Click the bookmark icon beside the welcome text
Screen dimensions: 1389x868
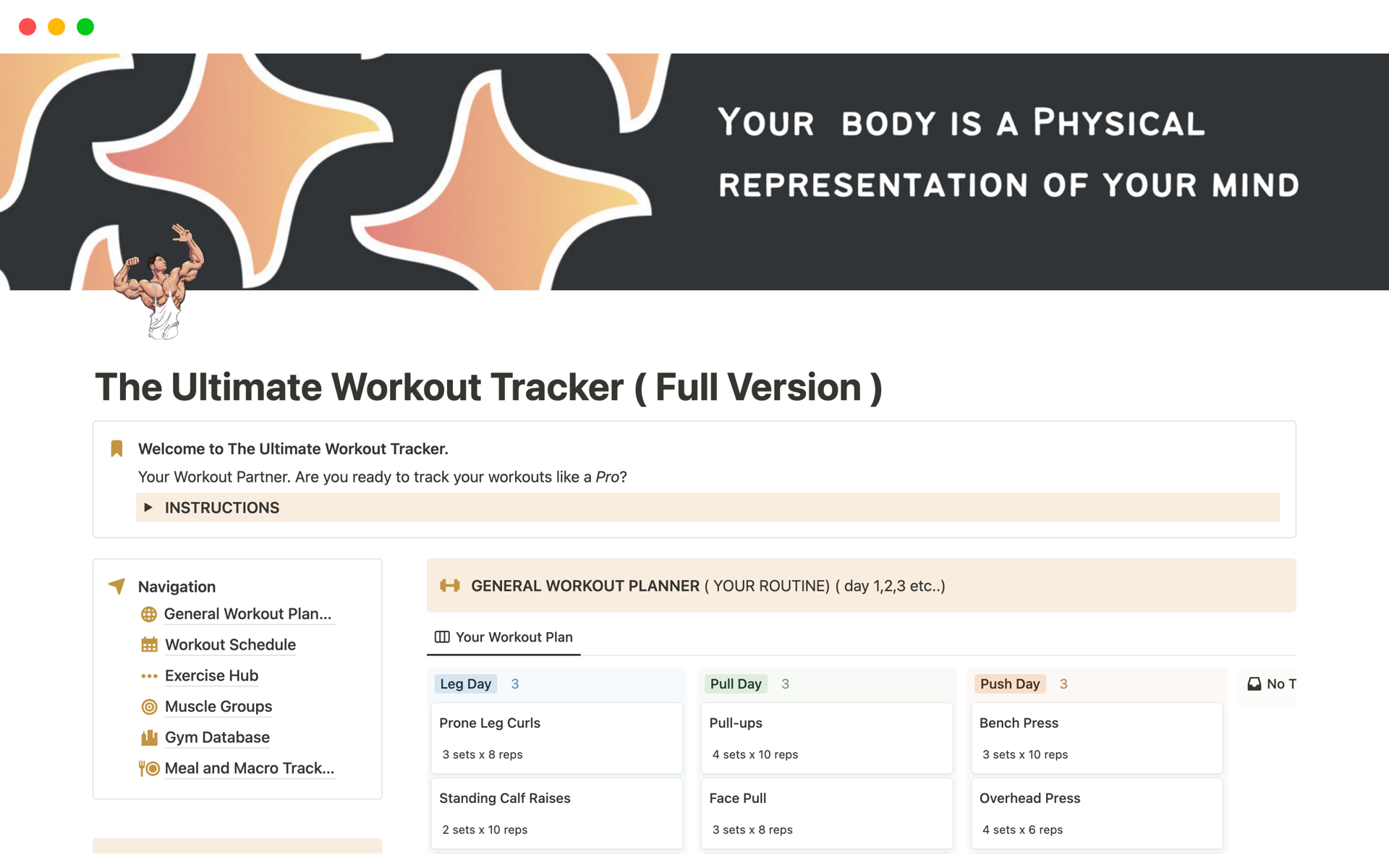pos(116,448)
